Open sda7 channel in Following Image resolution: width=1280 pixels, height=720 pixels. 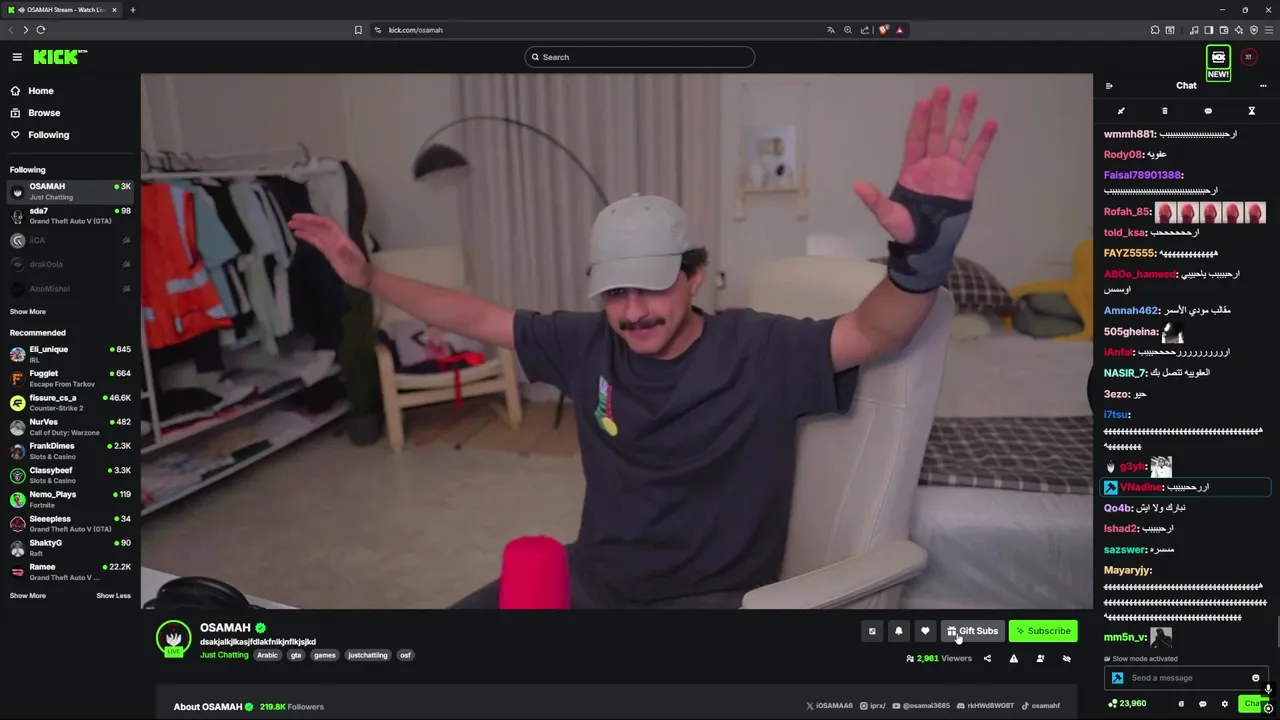(x=70, y=216)
